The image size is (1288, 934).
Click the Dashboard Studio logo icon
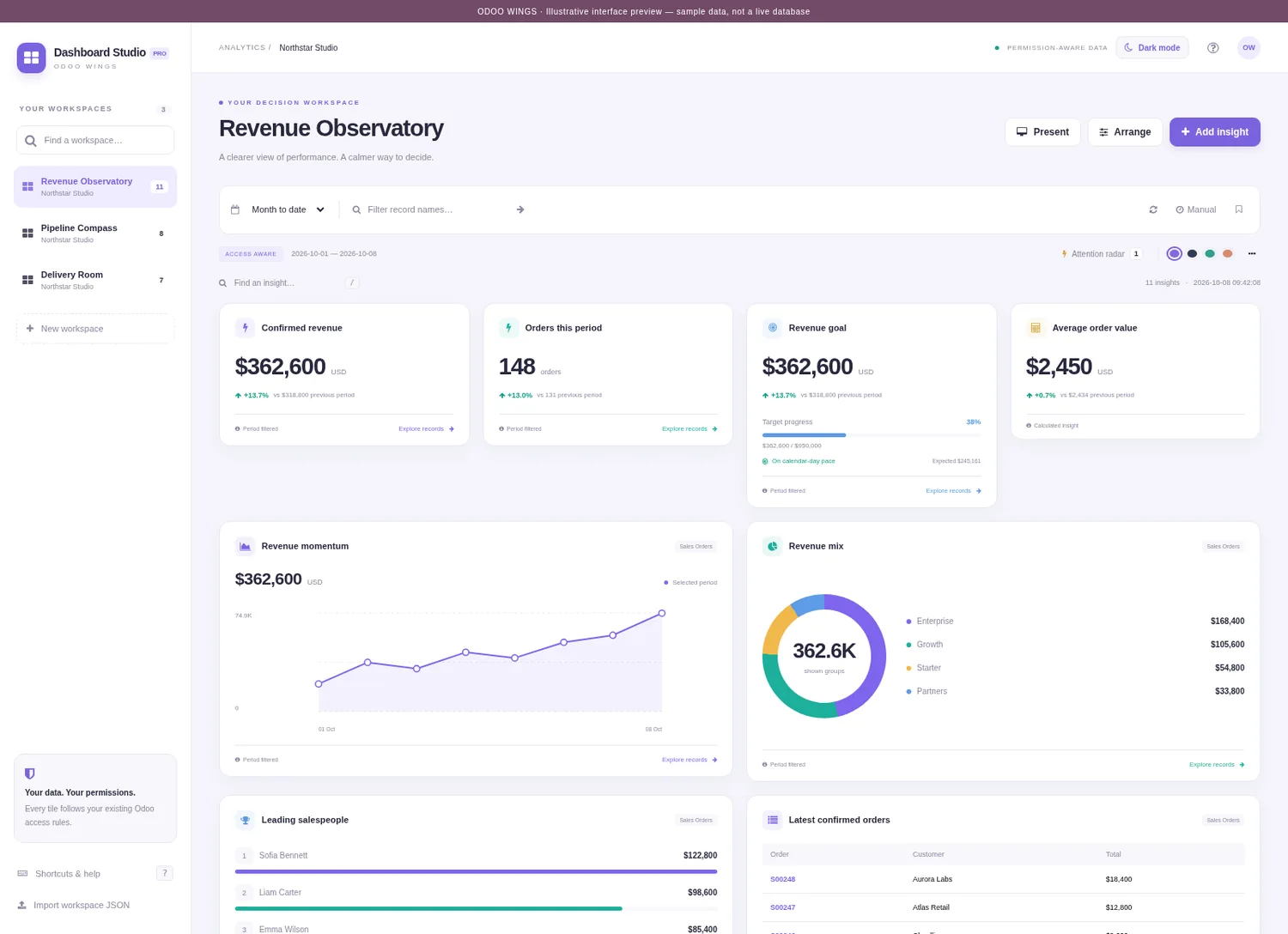point(31,58)
